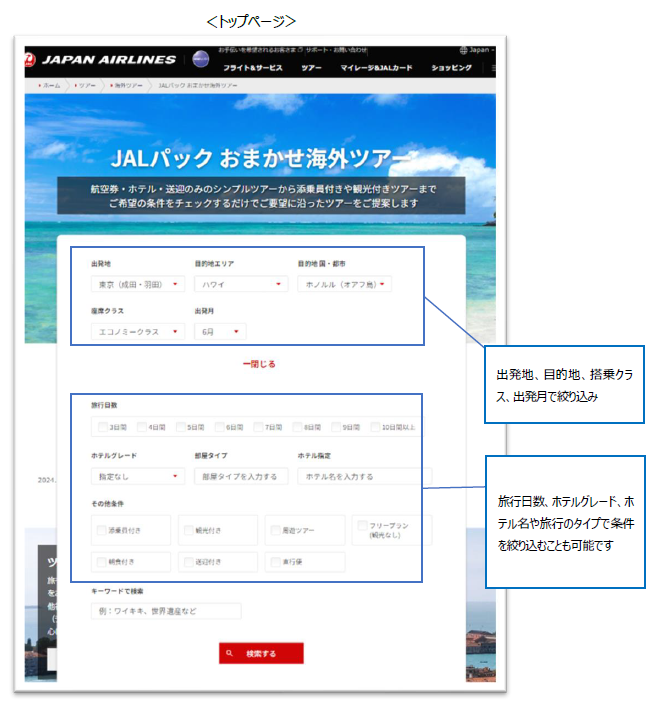The height and width of the screenshot is (707, 656).
Task: Expand 目的地エリア dropdown showing ハワイ
Action: click(x=241, y=284)
